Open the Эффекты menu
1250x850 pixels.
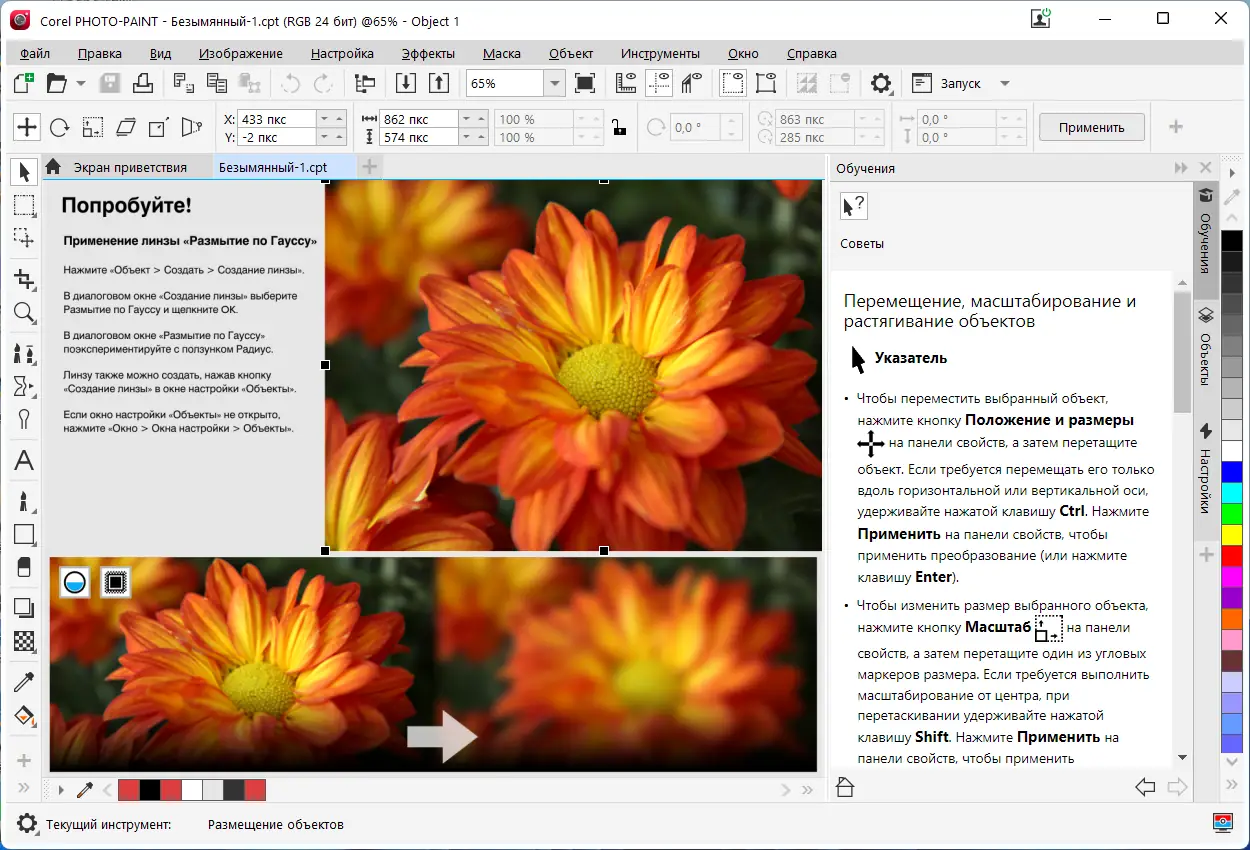(x=428, y=54)
